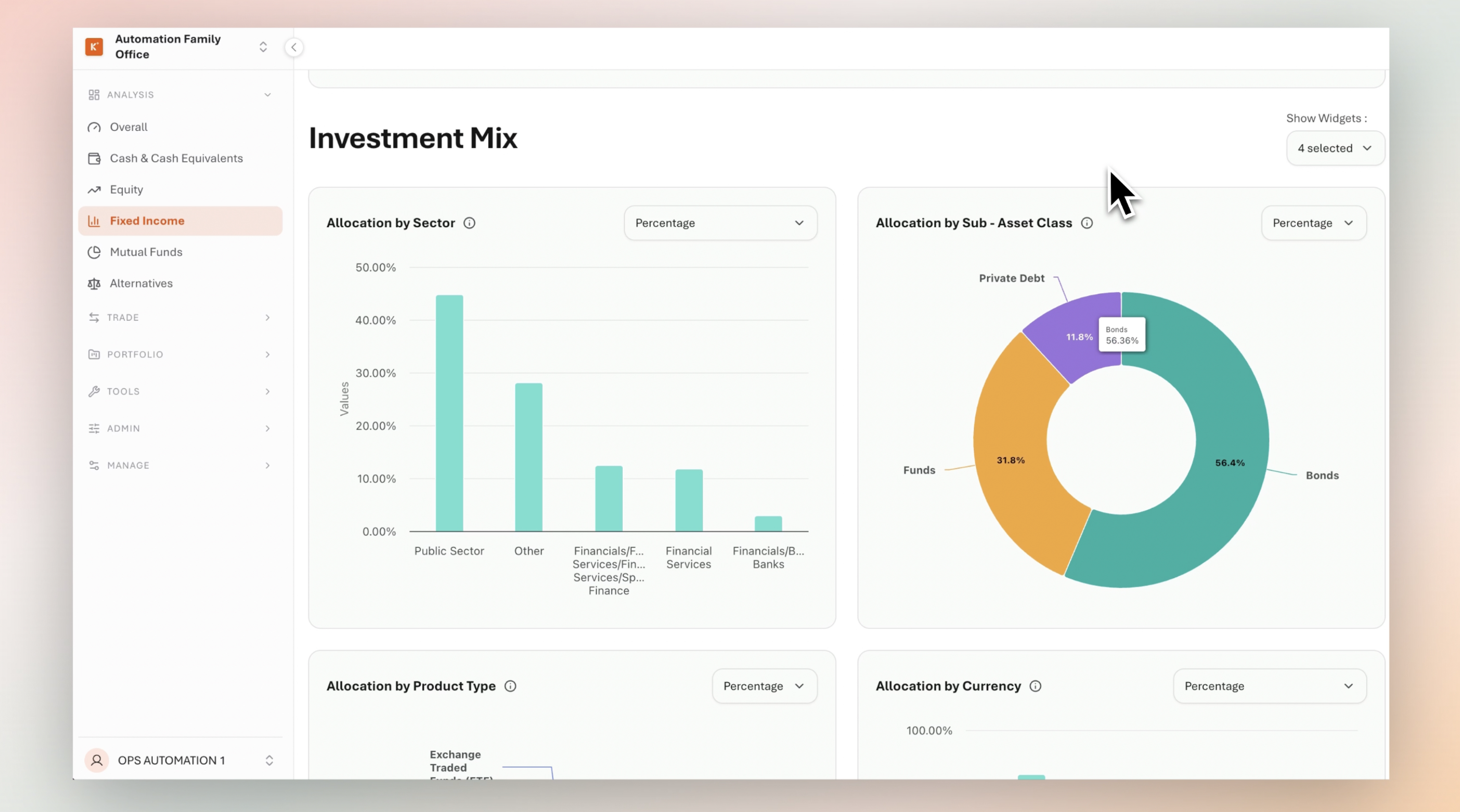Image resolution: width=1460 pixels, height=812 pixels.
Task: Click the Tools wrench icon
Action: (x=94, y=391)
